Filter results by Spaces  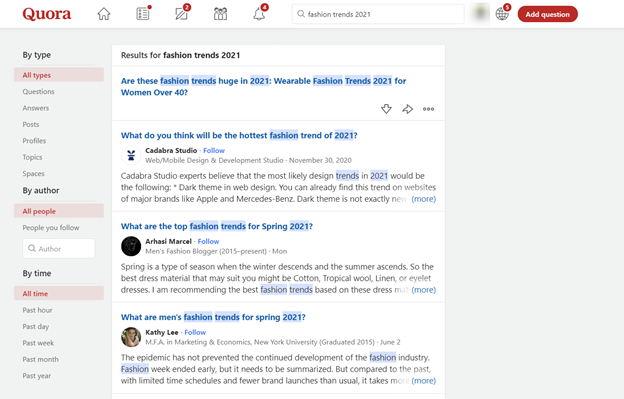(x=33, y=173)
